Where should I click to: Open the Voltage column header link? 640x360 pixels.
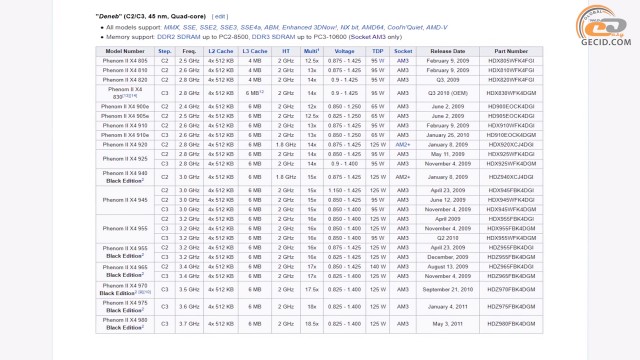point(344,51)
